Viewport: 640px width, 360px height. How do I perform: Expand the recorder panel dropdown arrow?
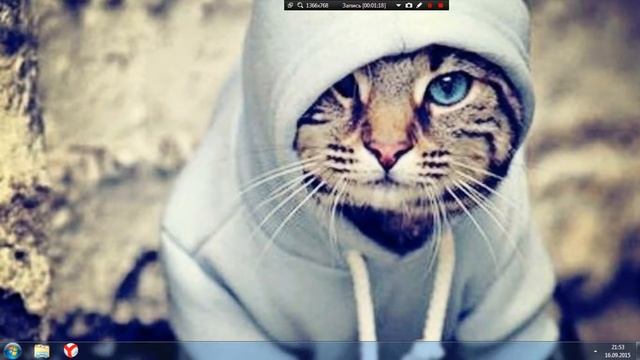point(398,5)
